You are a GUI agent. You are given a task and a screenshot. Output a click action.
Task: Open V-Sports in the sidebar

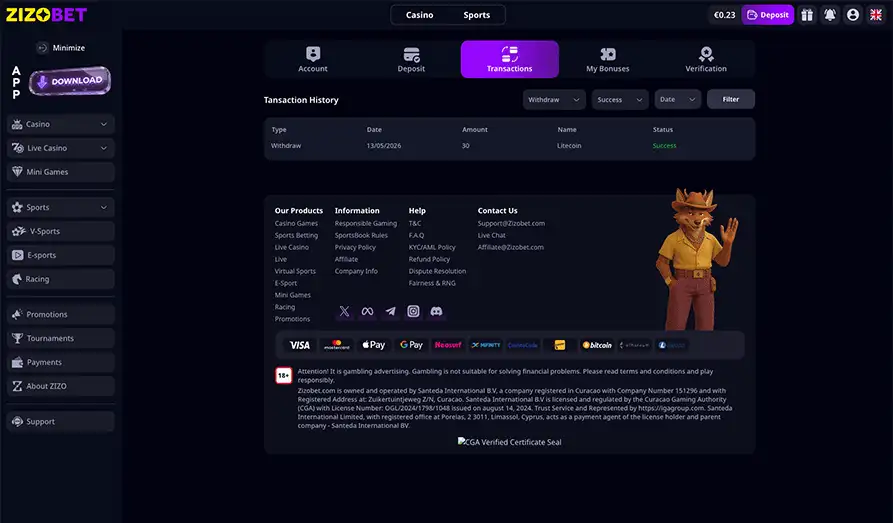click(60, 231)
